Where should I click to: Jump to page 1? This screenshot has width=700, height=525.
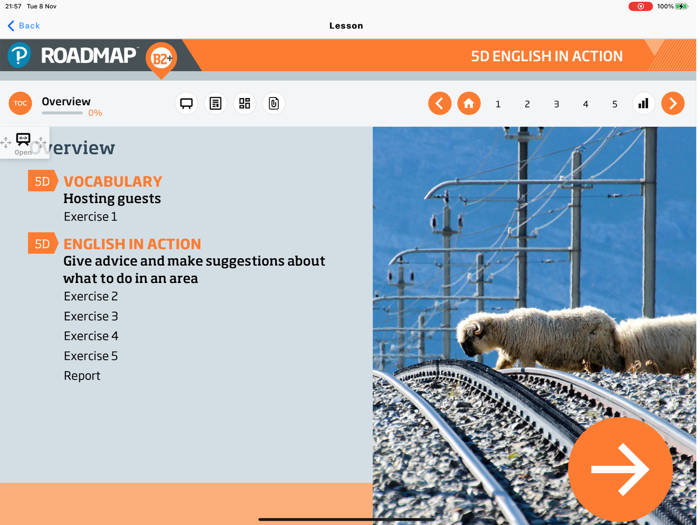click(498, 104)
